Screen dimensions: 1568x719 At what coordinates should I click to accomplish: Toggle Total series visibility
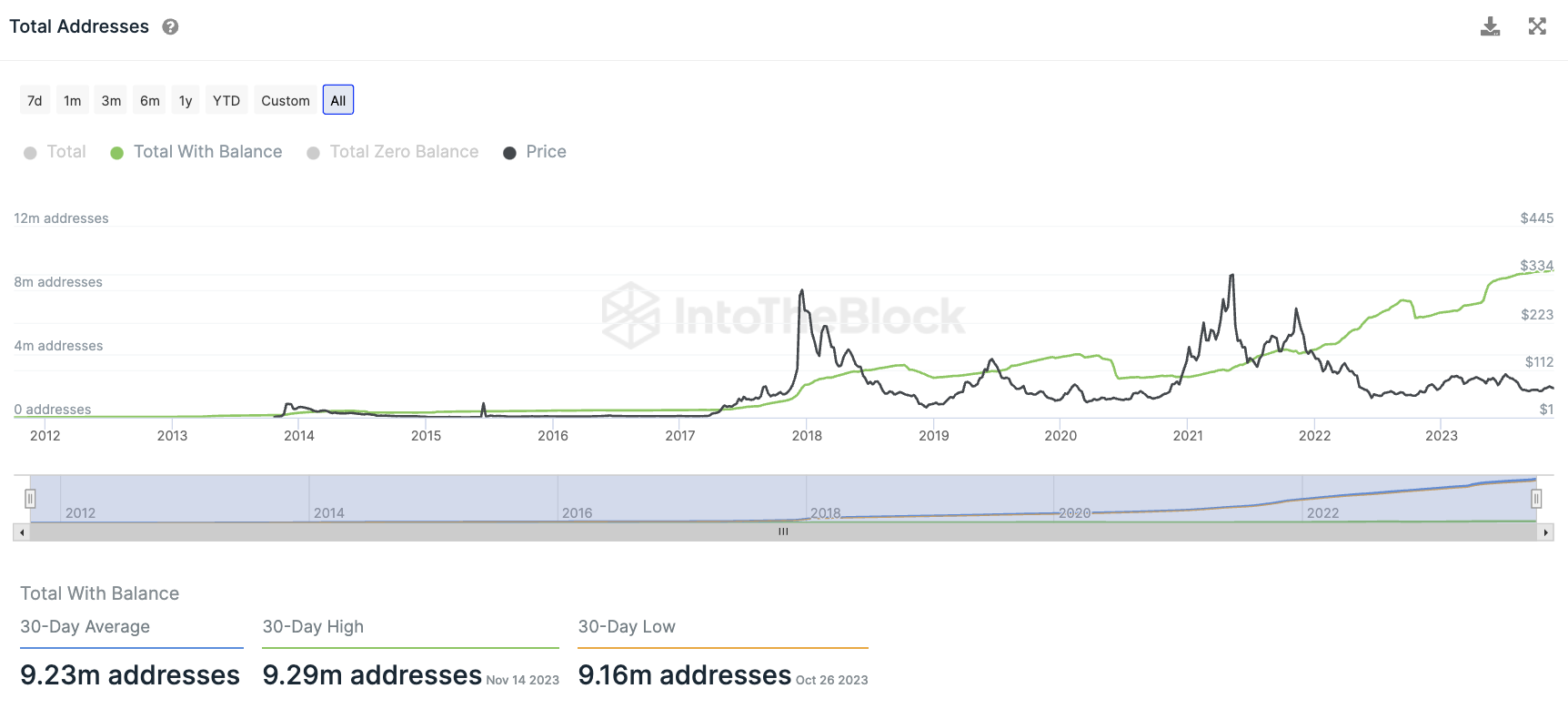click(x=55, y=152)
